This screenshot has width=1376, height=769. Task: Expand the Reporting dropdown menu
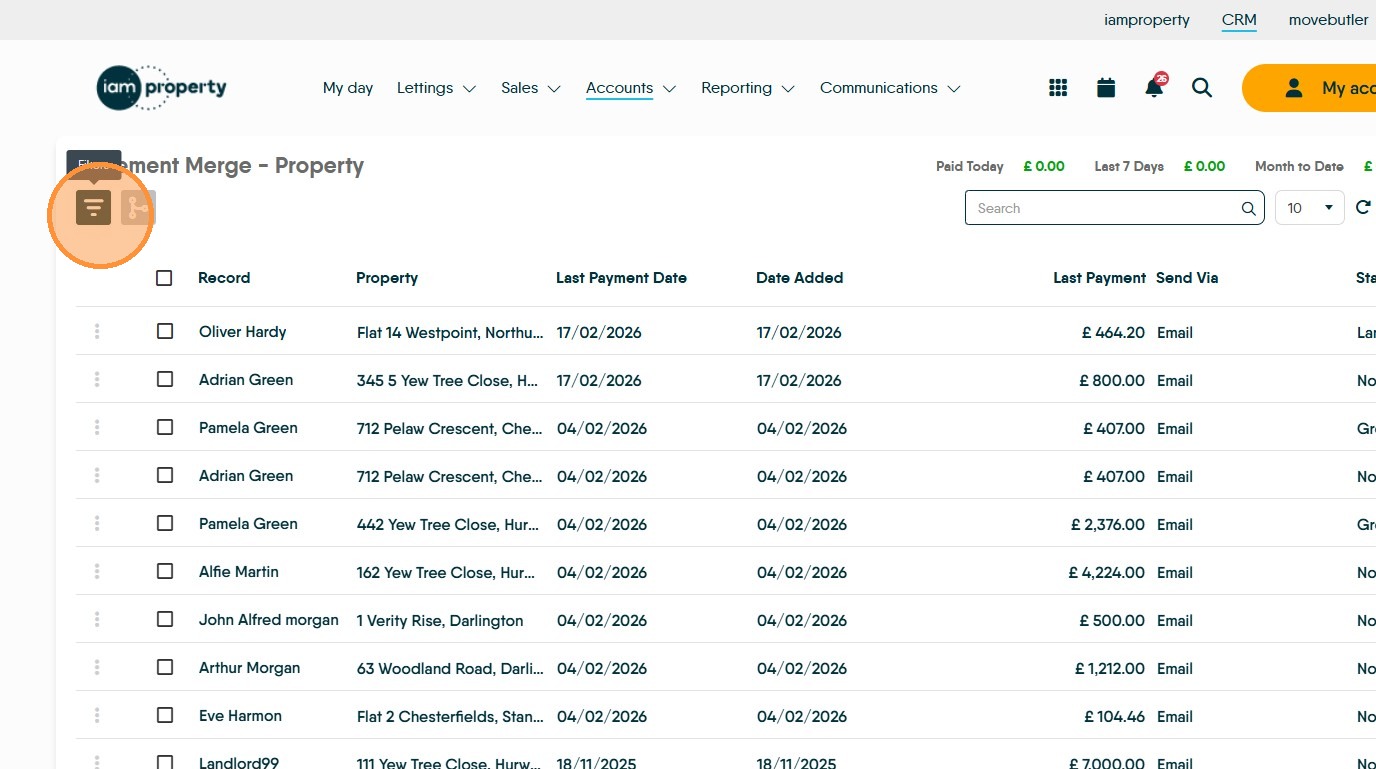pyautogui.click(x=747, y=88)
